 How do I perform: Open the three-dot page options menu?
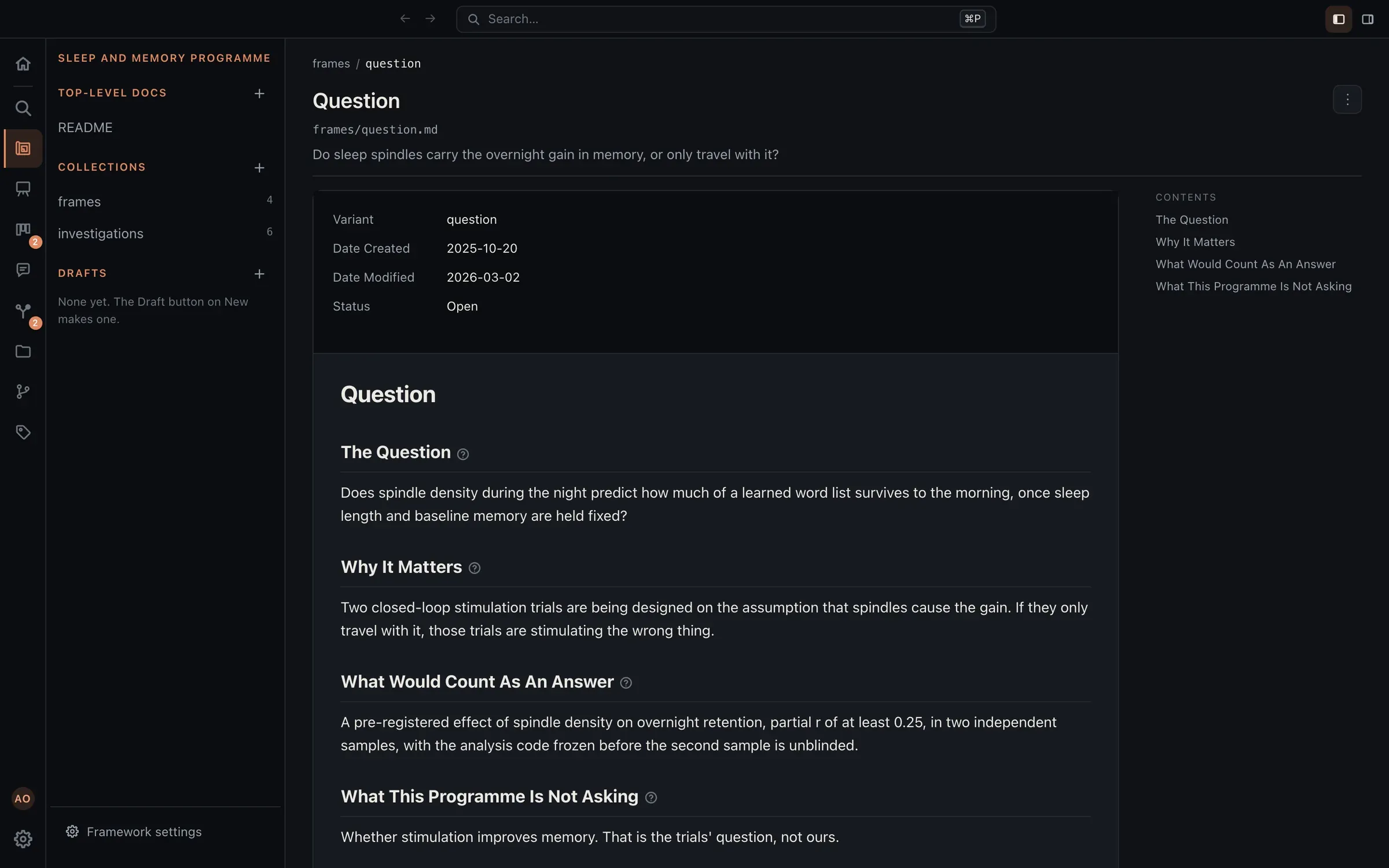click(x=1347, y=100)
